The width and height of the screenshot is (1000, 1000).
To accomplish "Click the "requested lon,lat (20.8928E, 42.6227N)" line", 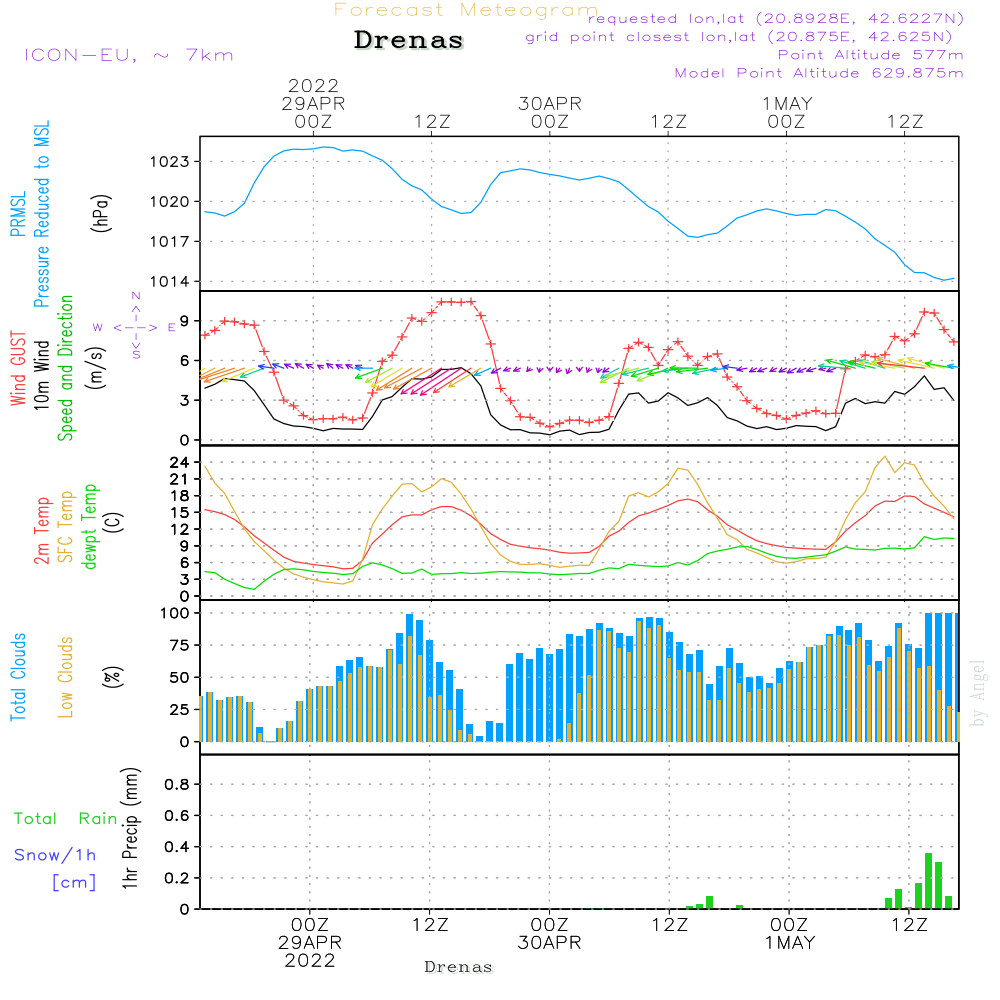I will point(776,19).
